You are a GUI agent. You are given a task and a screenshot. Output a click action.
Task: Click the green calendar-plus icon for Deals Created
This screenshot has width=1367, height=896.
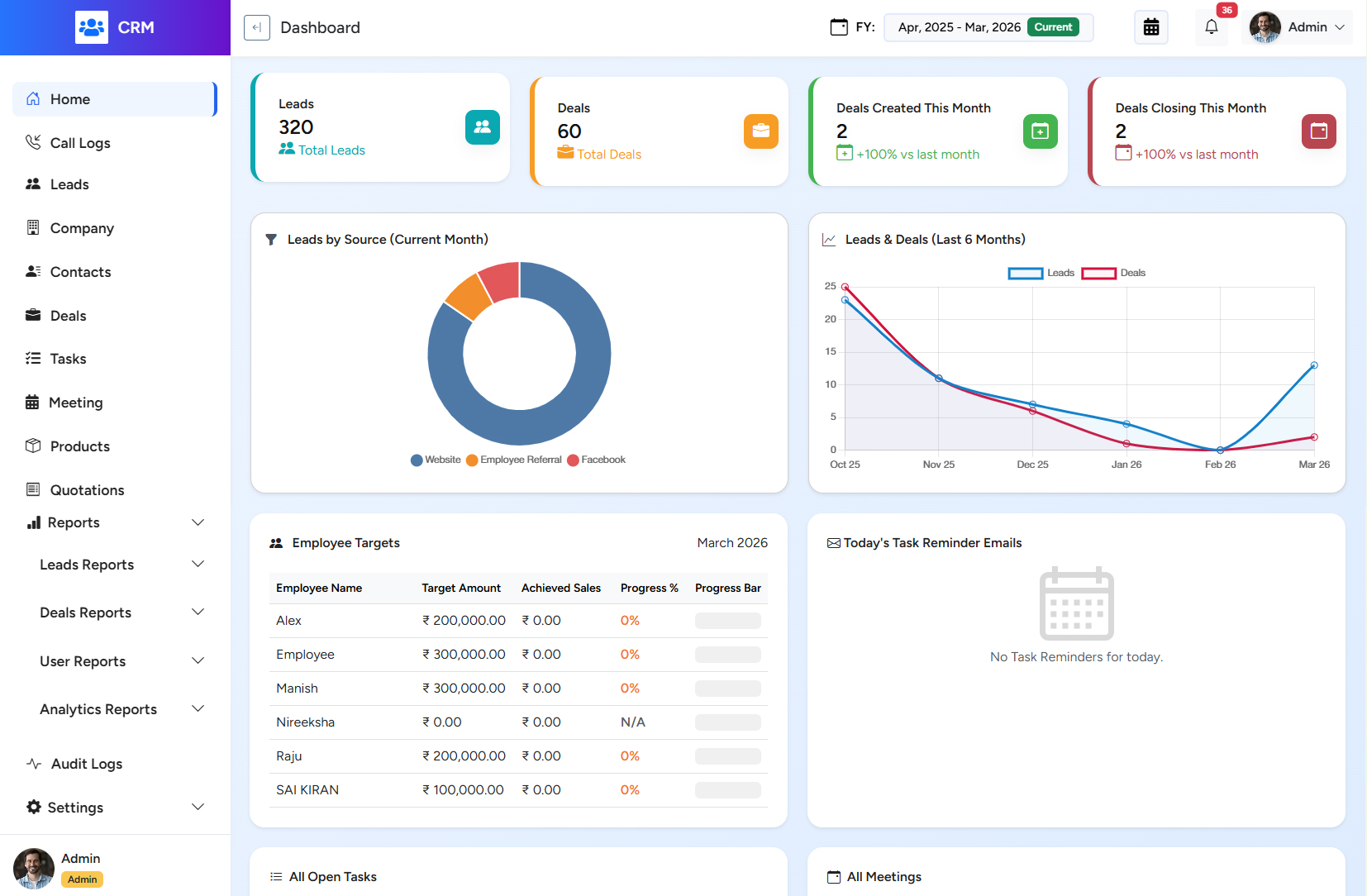point(1040,131)
